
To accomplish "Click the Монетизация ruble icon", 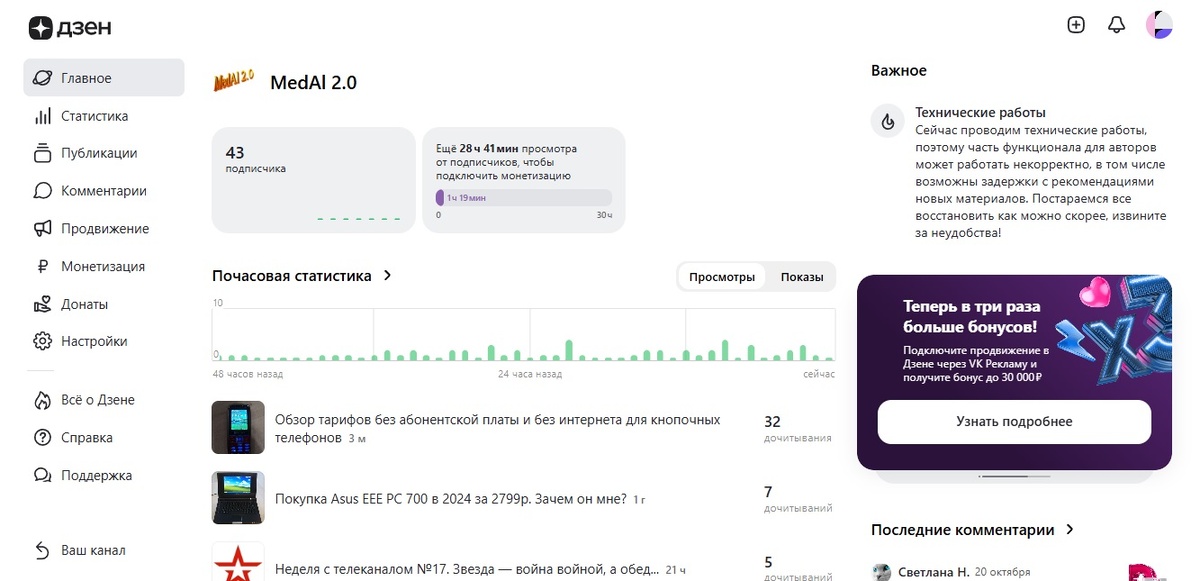I will (42, 267).
